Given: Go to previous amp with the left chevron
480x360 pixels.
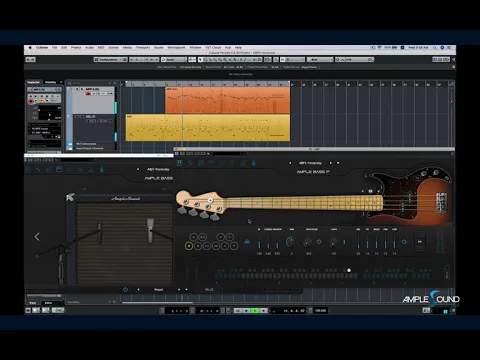Looking at the screenshot, I should click(37, 237).
